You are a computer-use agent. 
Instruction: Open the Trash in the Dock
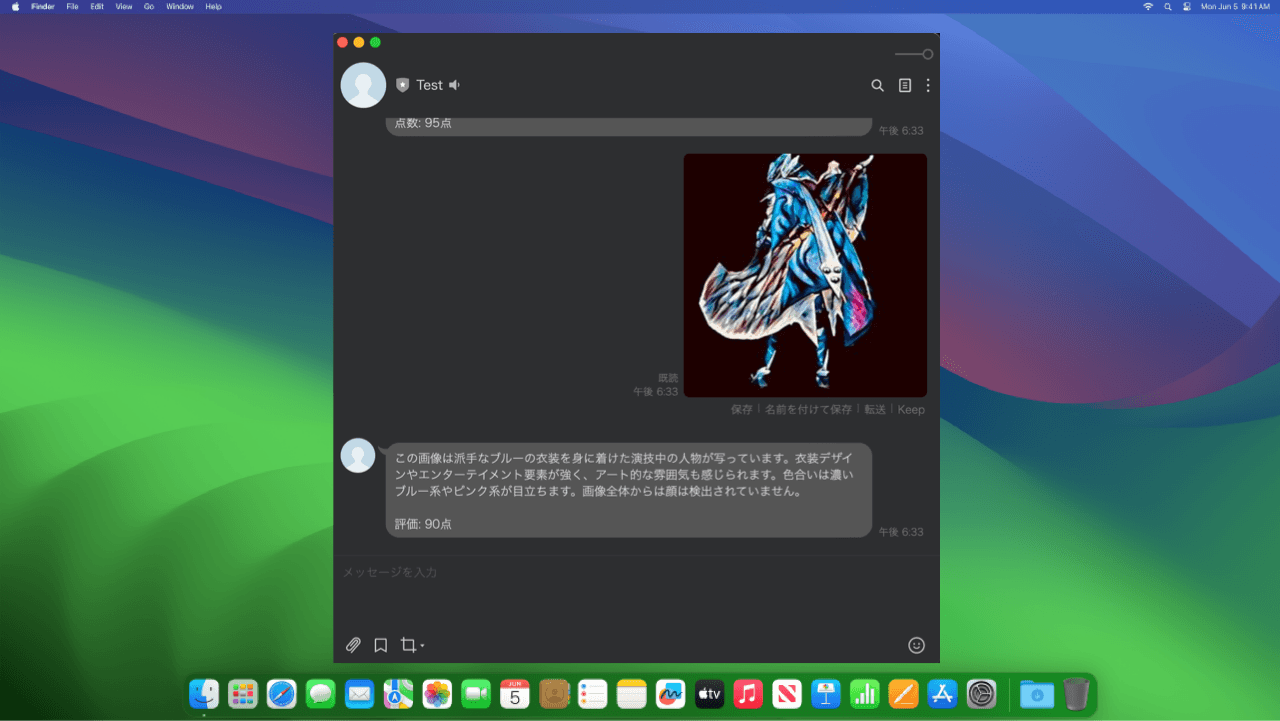(1076, 693)
